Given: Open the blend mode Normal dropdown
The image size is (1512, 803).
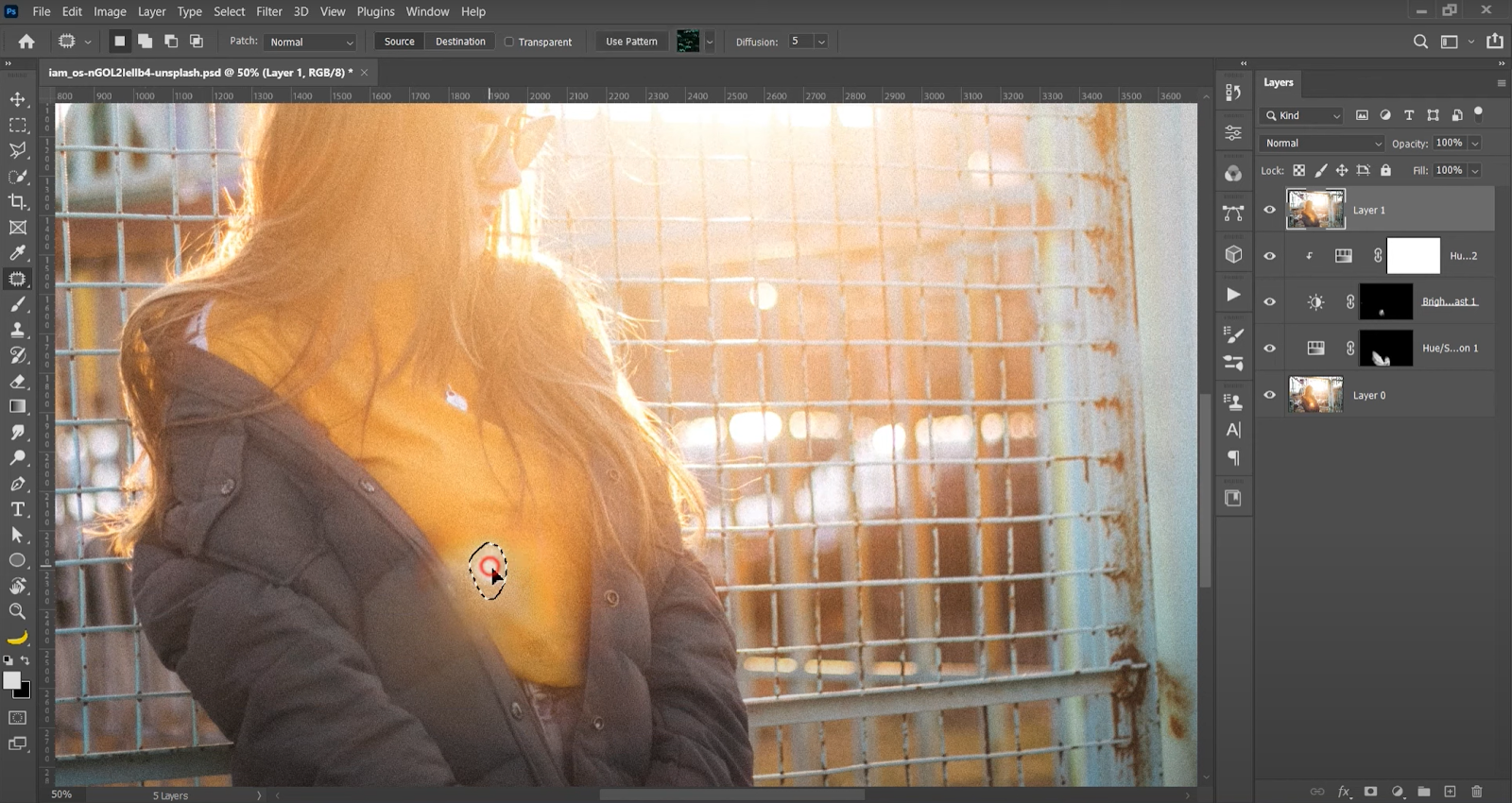Looking at the screenshot, I should [x=1322, y=143].
